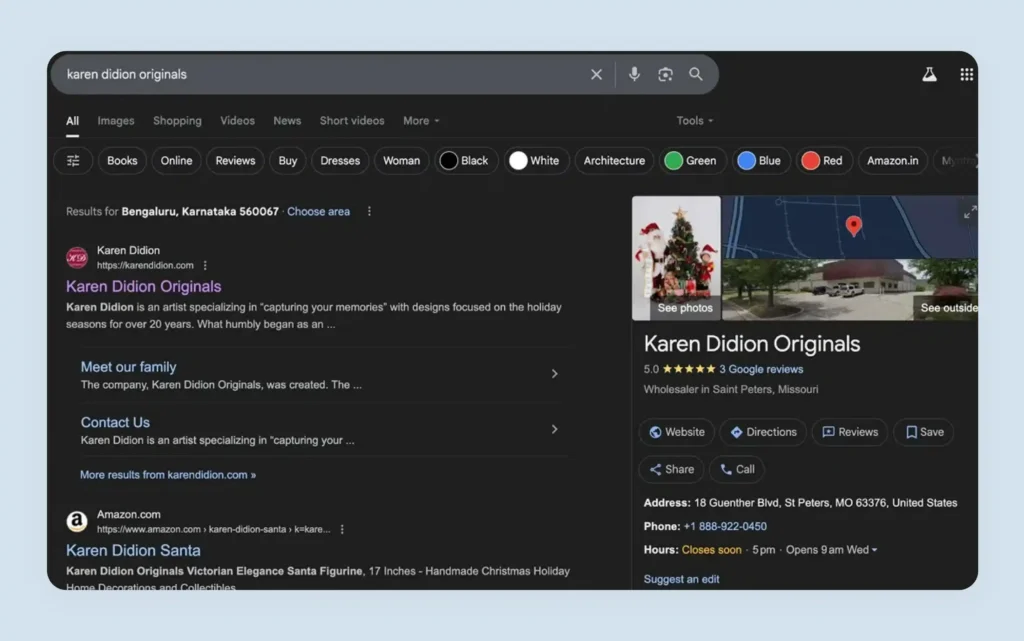Select the All results tab
This screenshot has height=641, width=1024.
(72, 121)
